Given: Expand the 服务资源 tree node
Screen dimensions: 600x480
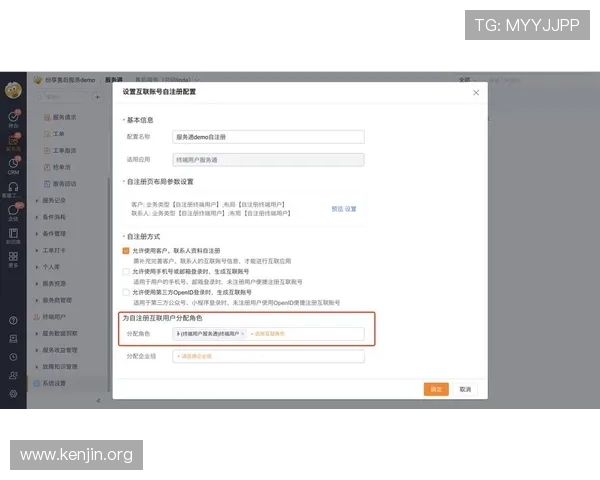Looking at the screenshot, I should [x=37, y=284].
